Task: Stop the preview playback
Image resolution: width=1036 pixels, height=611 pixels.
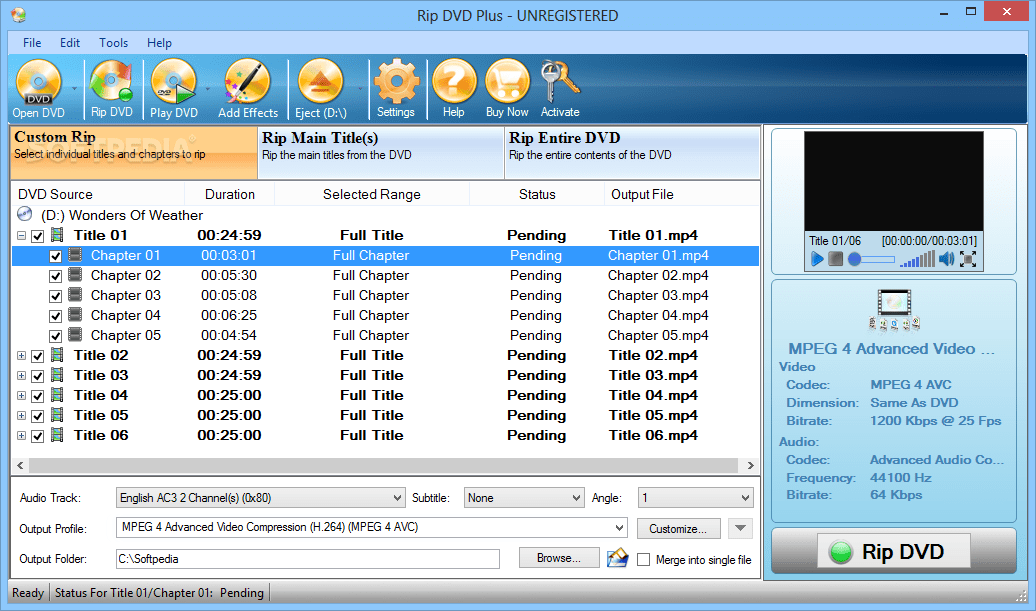Action: click(x=836, y=259)
